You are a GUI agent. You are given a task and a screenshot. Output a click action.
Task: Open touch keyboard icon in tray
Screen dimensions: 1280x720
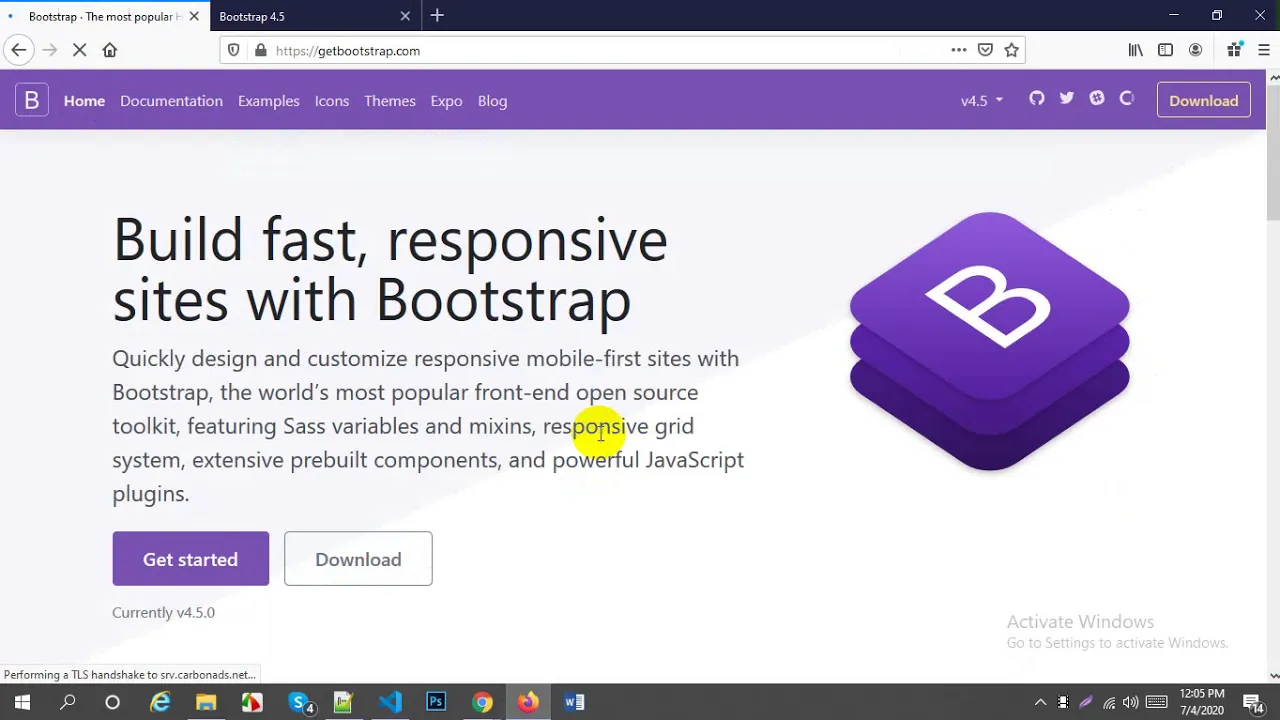1157,702
